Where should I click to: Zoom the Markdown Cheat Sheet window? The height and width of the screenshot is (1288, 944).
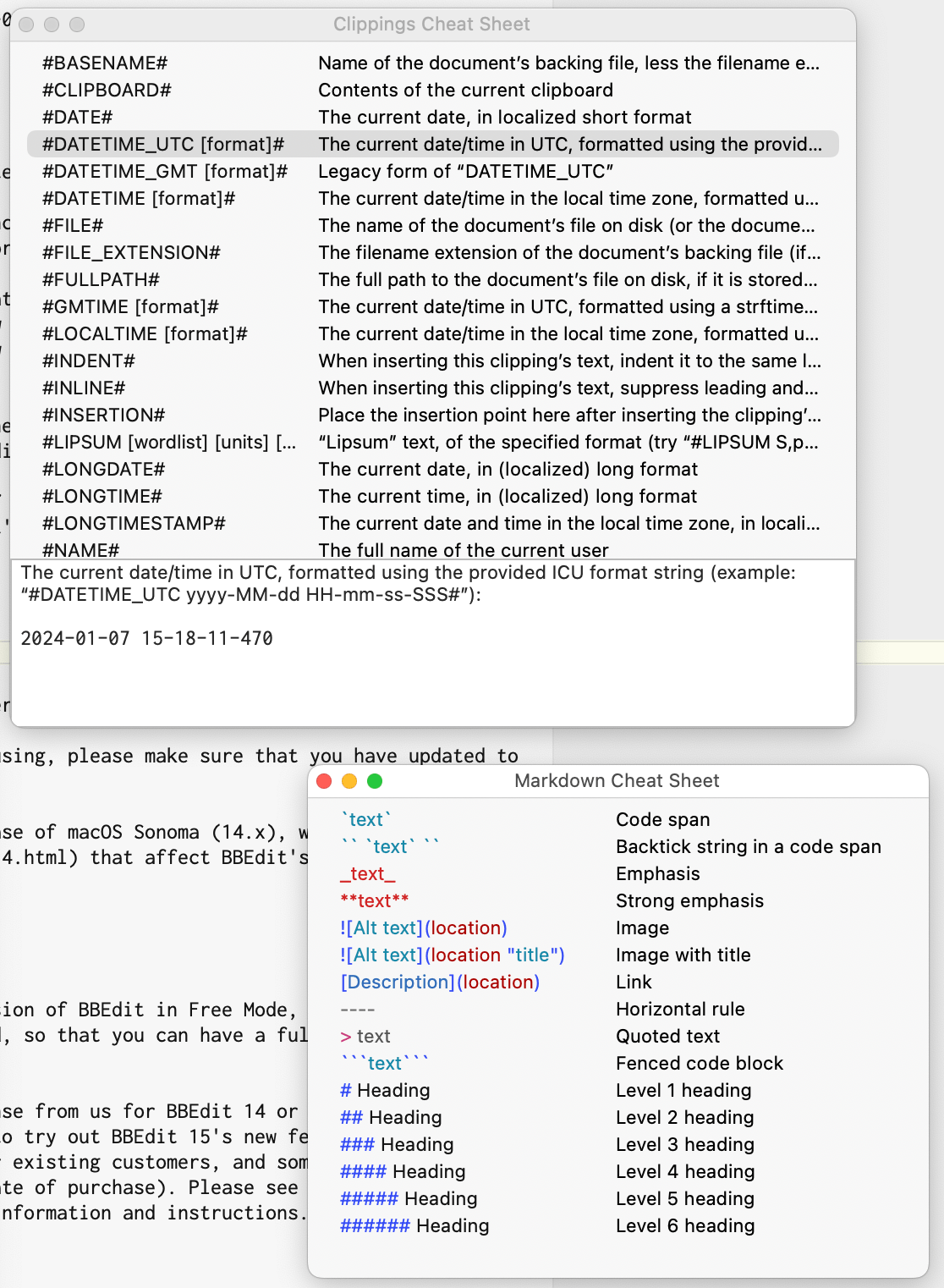(x=375, y=781)
